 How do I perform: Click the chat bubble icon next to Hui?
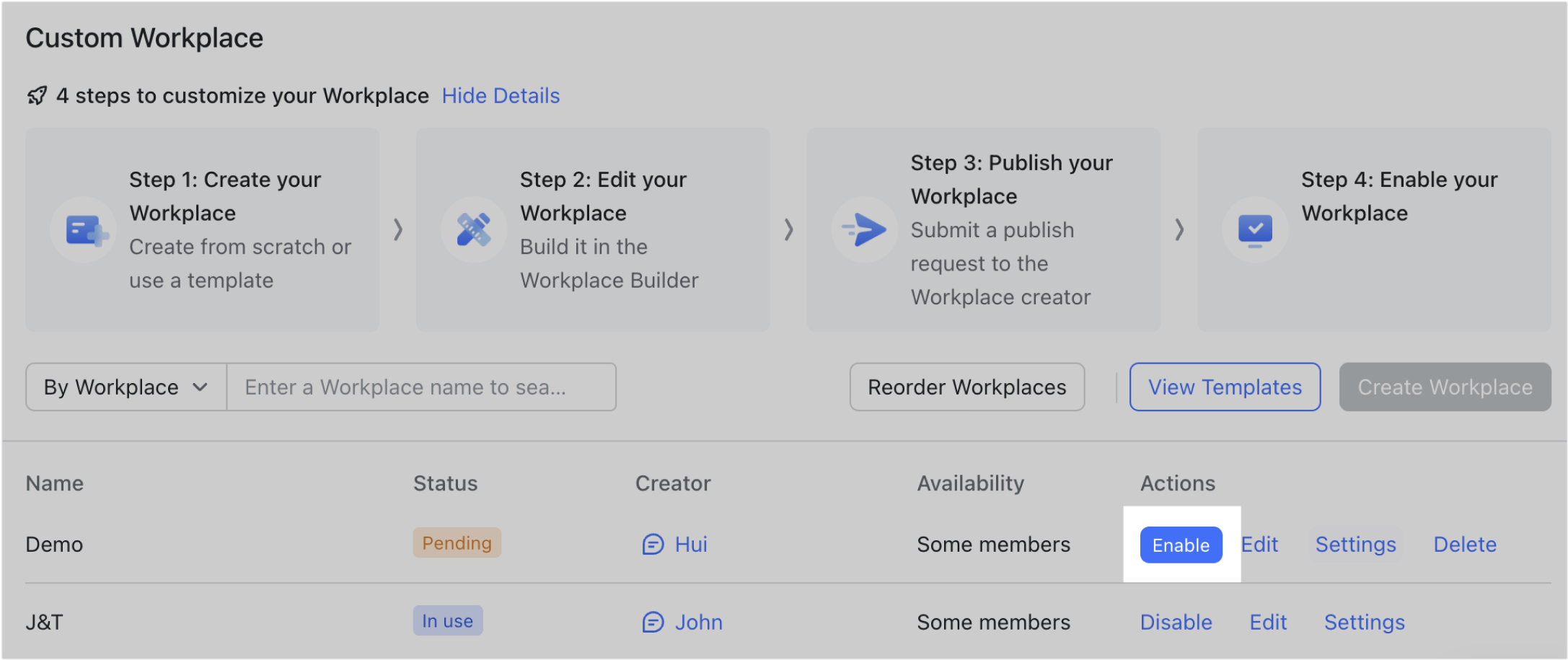651,545
